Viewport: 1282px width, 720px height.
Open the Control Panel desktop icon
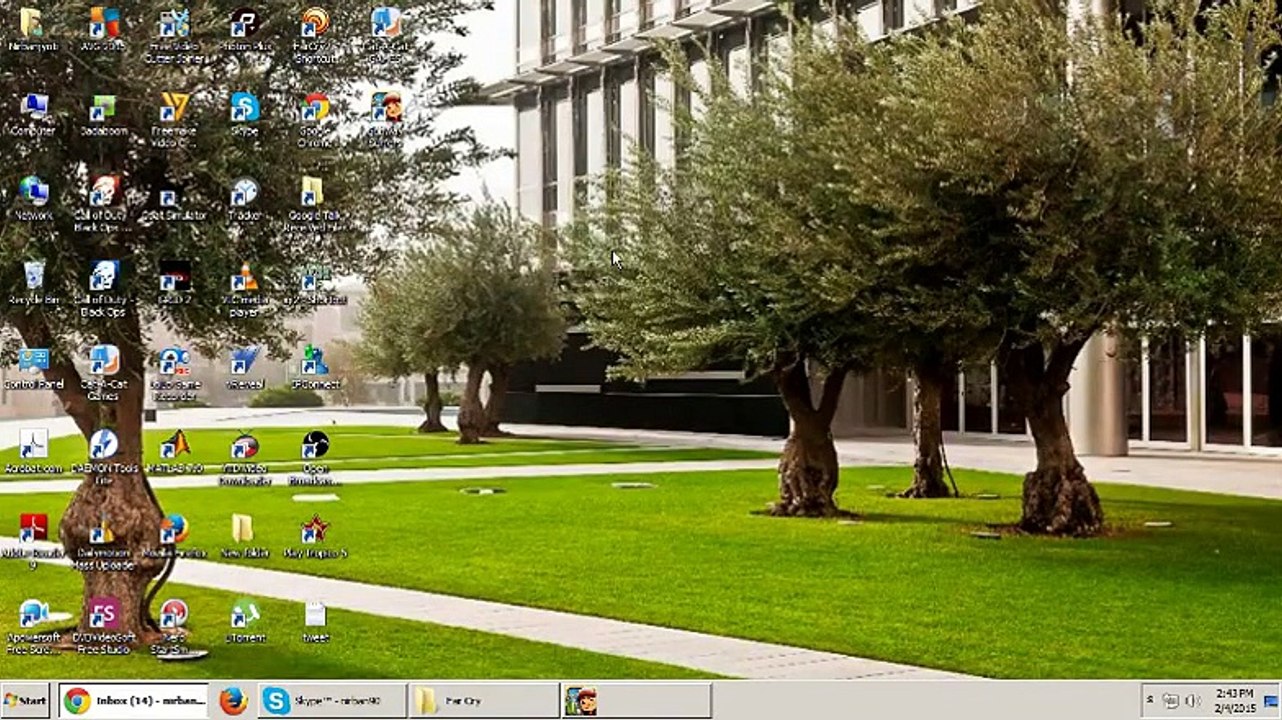[33, 367]
